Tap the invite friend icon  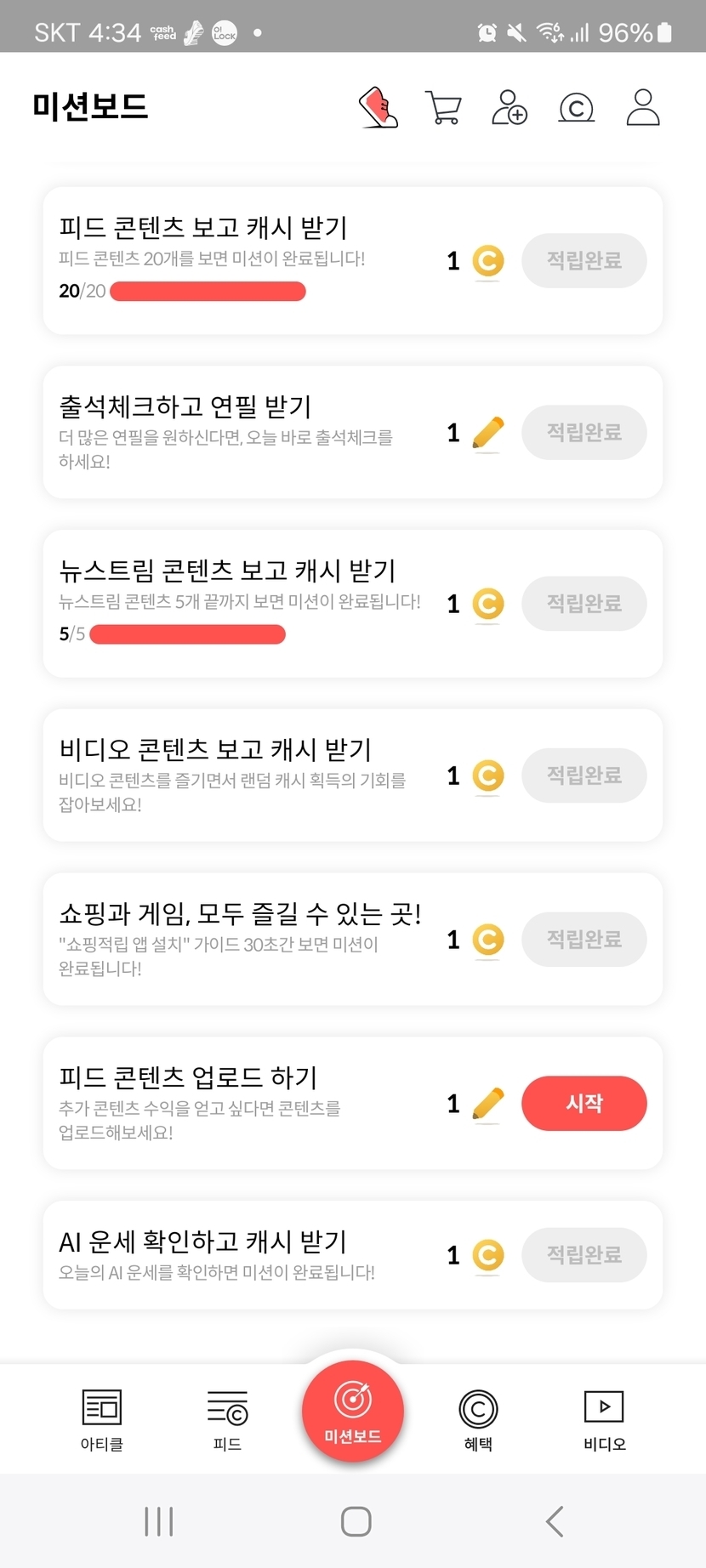510,108
